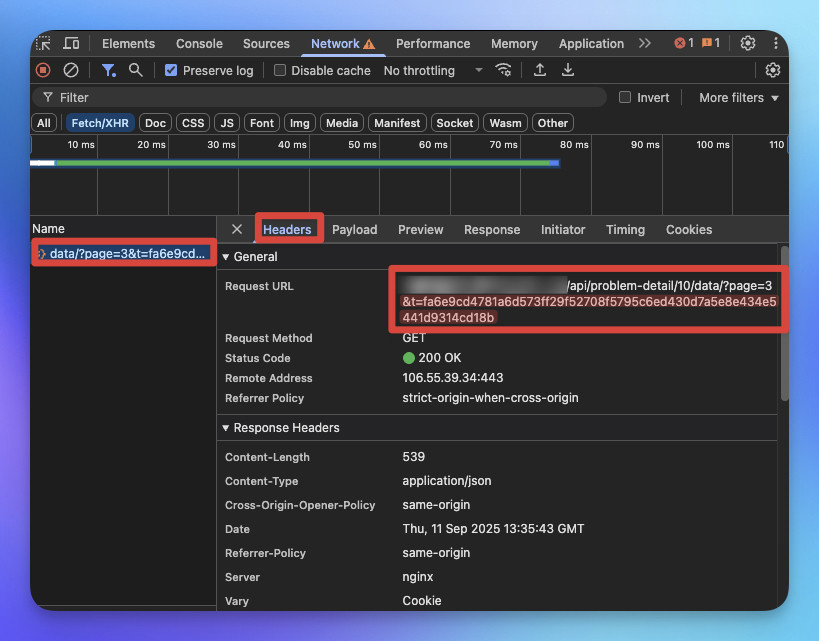Click the application/json content type value
The height and width of the screenshot is (641, 819).
[x=447, y=481]
